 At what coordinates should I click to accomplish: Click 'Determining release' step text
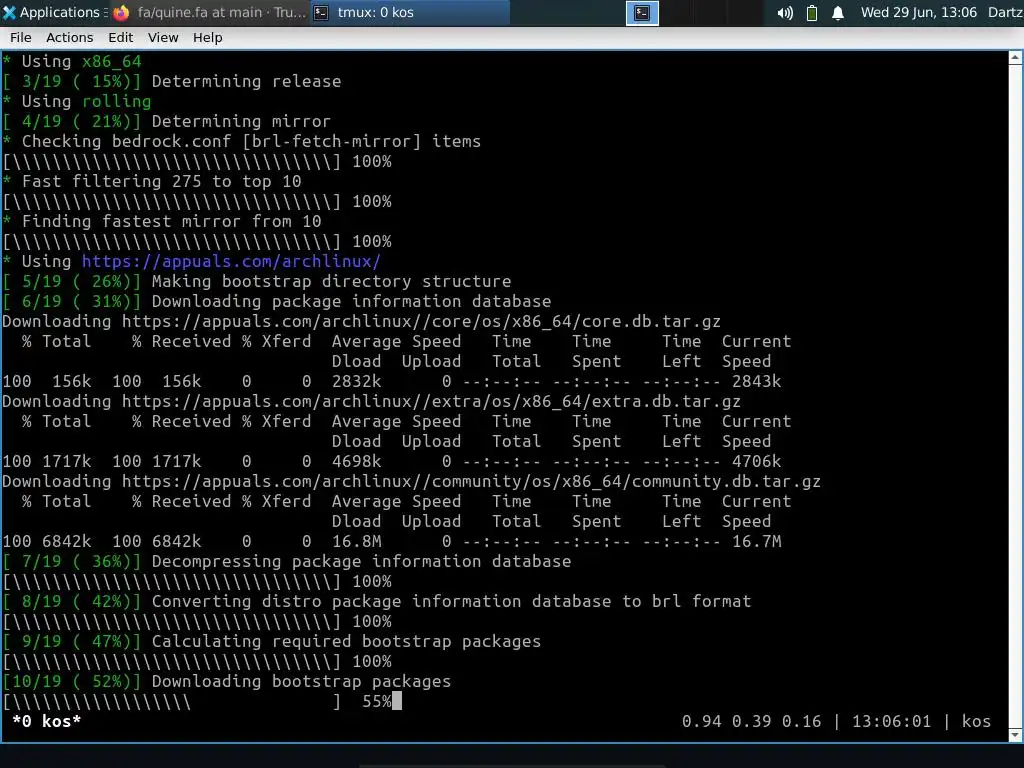(x=246, y=81)
